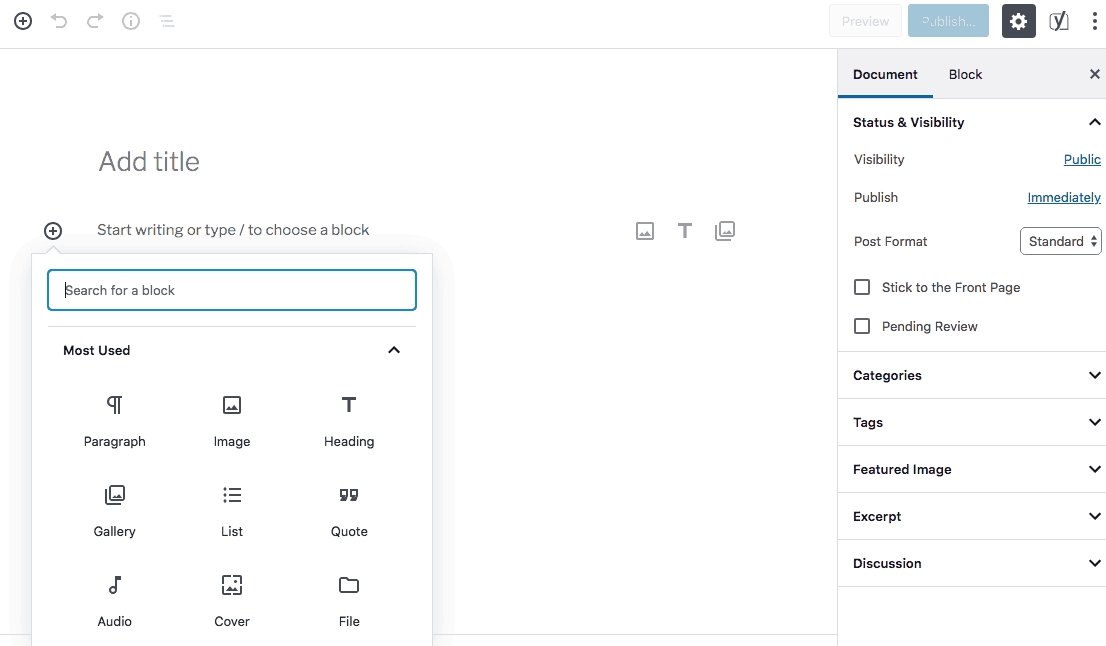Image resolution: width=1106 pixels, height=646 pixels.
Task: Open the Post Format Standard dropdown
Action: 1060,241
